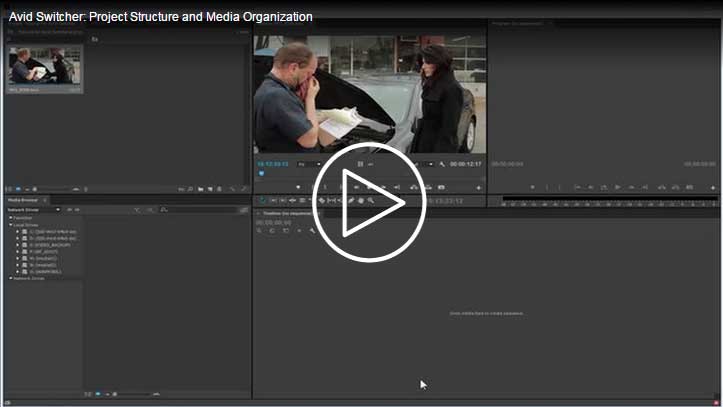Play the Avid Switcher video overlay button
Screen dimensions: 723x407
click(369, 203)
